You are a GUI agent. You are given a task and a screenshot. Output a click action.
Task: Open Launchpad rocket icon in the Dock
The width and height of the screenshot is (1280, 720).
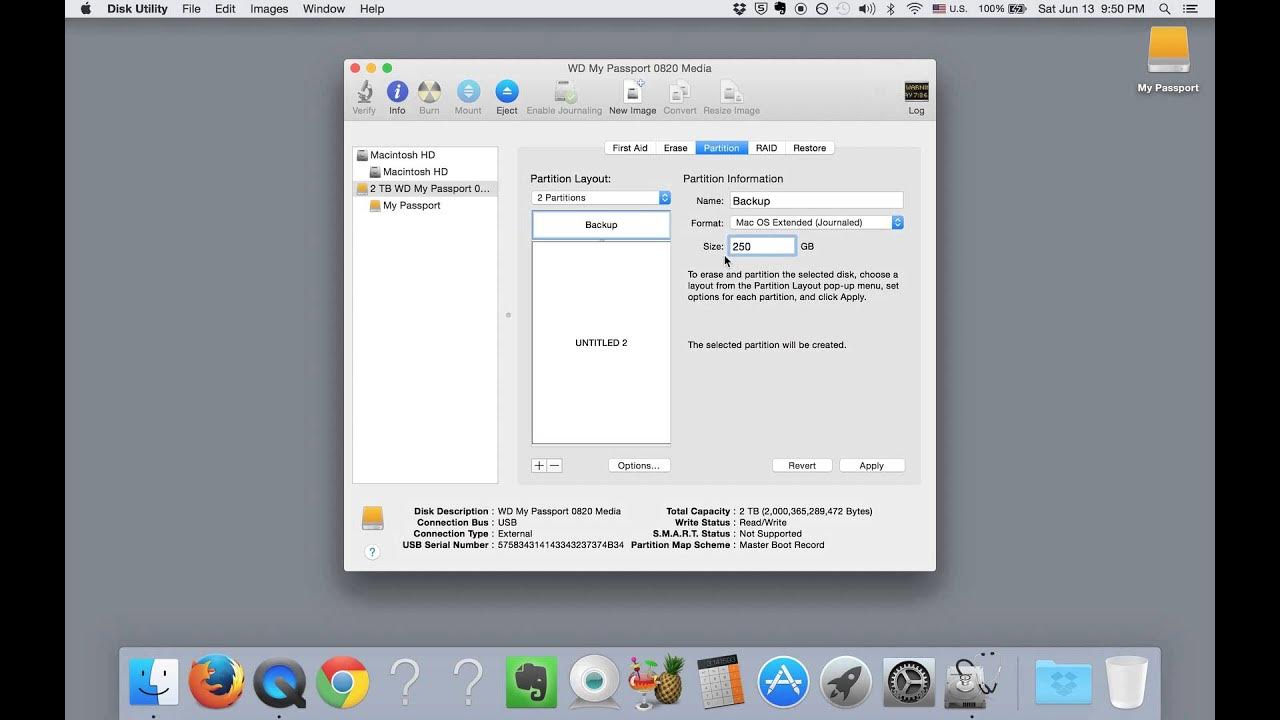tap(846, 683)
